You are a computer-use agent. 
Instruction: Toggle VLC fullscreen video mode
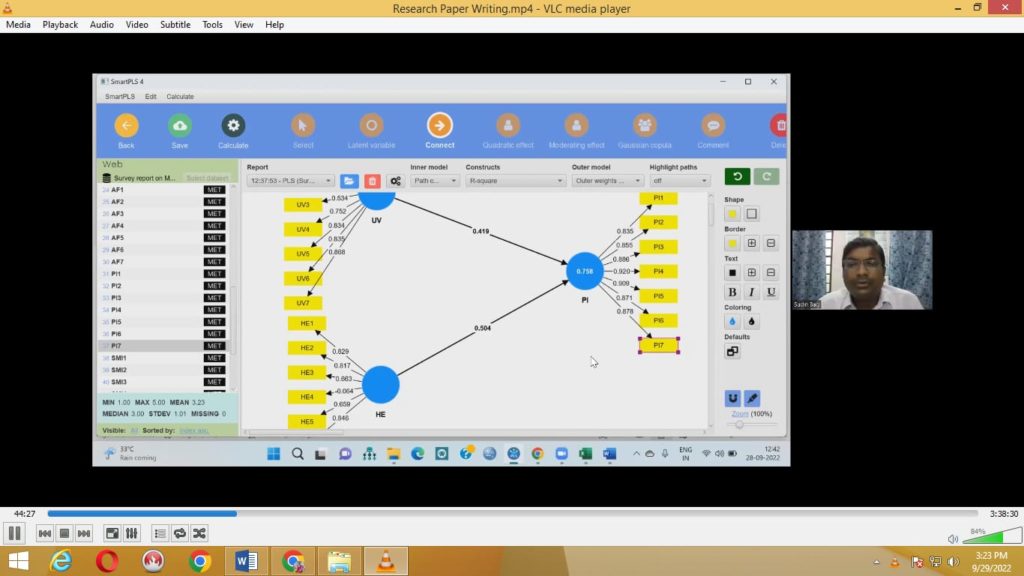click(112, 533)
